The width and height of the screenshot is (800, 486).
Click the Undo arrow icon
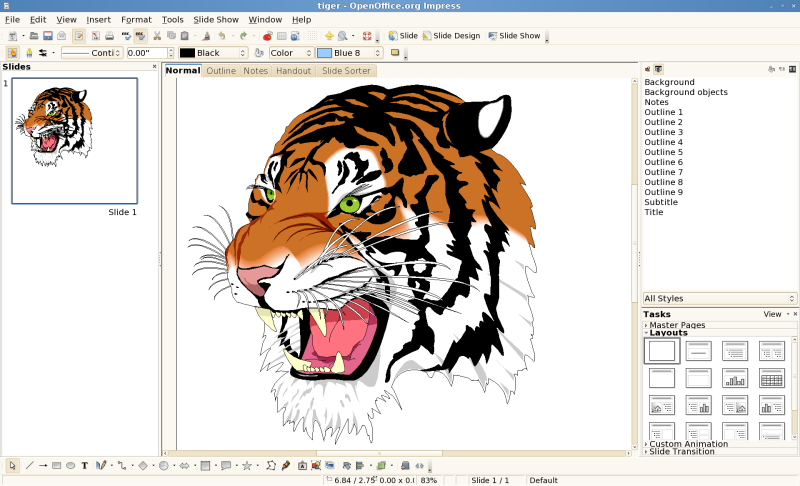tap(222, 36)
